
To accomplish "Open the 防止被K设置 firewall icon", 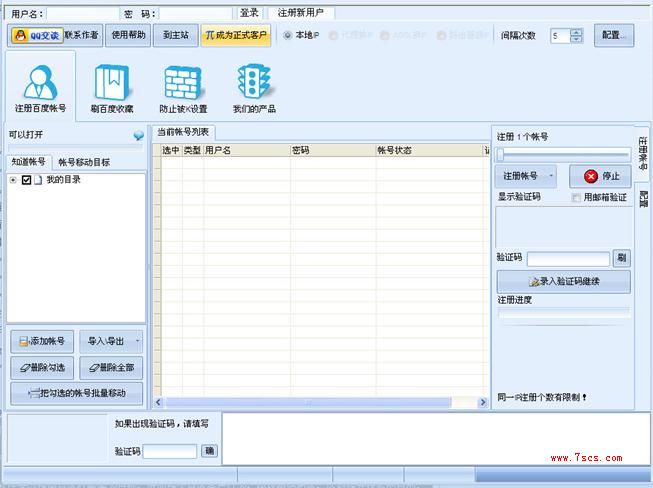I will [x=183, y=86].
